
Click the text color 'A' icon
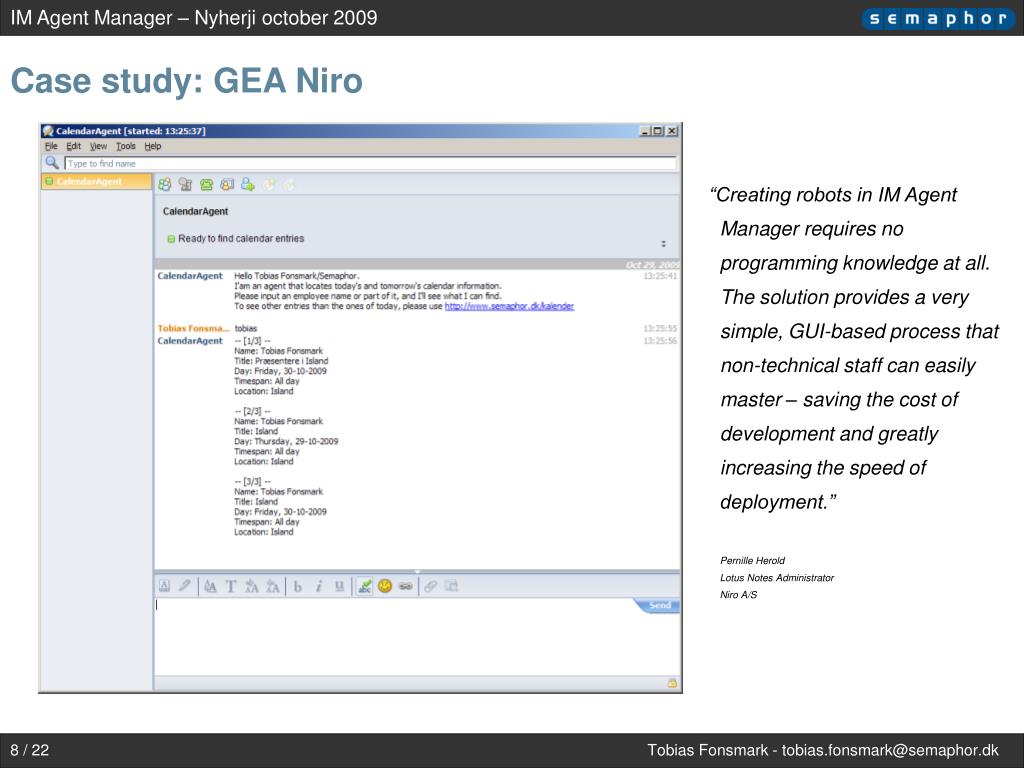point(165,586)
